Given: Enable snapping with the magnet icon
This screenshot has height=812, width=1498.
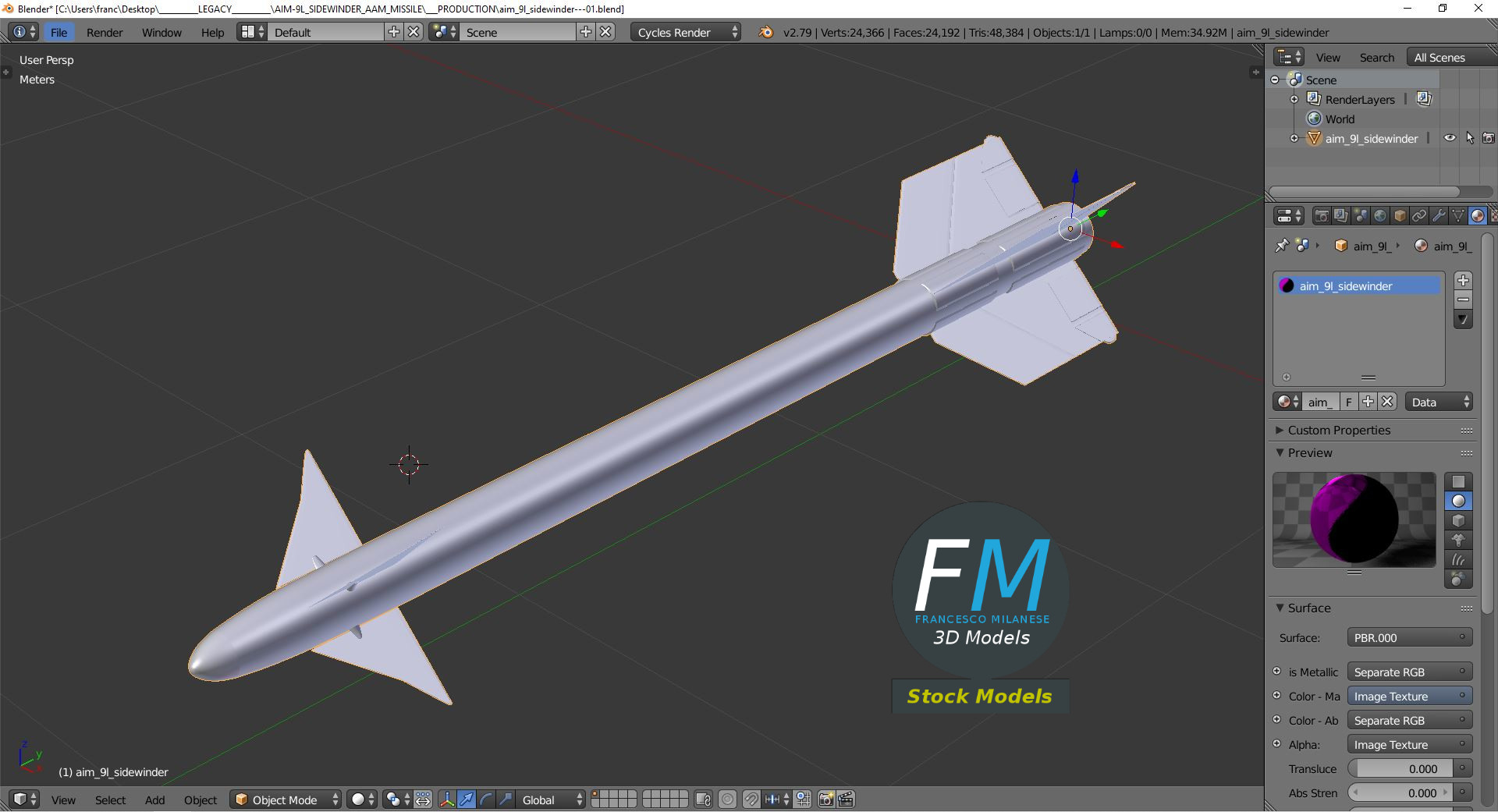Looking at the screenshot, I should (751, 800).
